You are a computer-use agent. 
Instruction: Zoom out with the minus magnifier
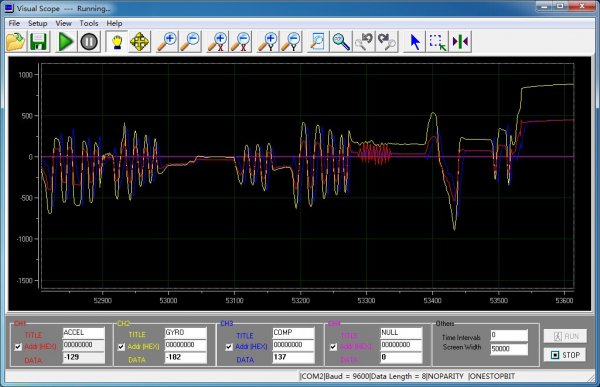(x=191, y=42)
